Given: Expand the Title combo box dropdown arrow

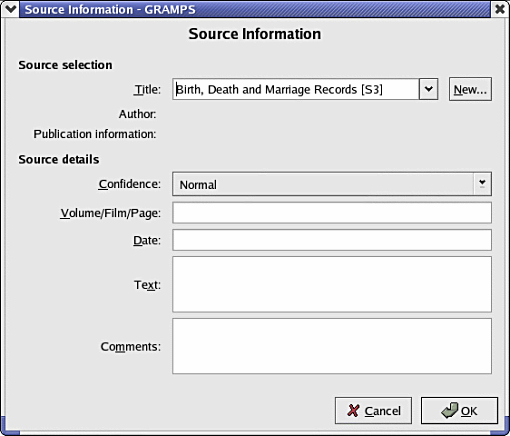Looking at the screenshot, I should pyautogui.click(x=428, y=89).
